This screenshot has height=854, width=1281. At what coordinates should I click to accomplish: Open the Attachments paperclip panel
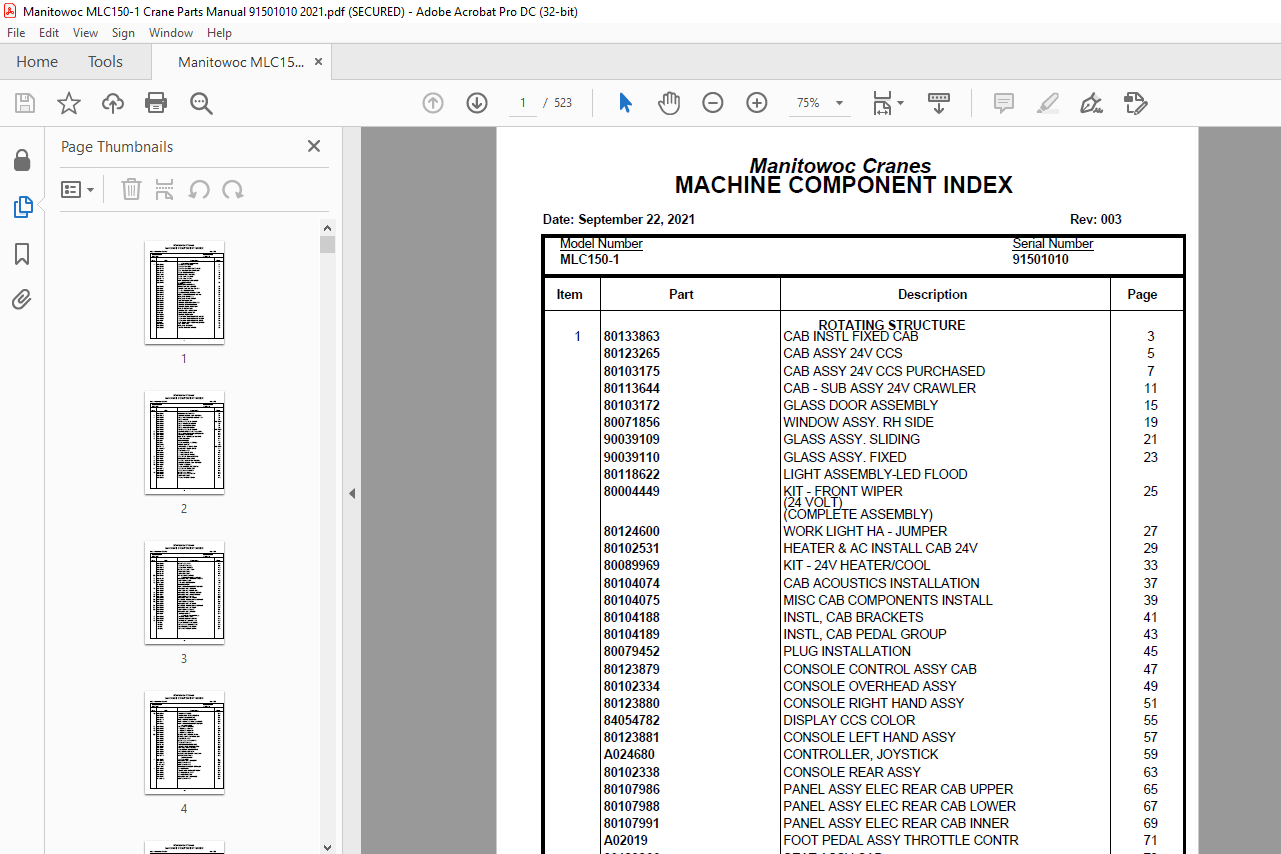[22, 300]
